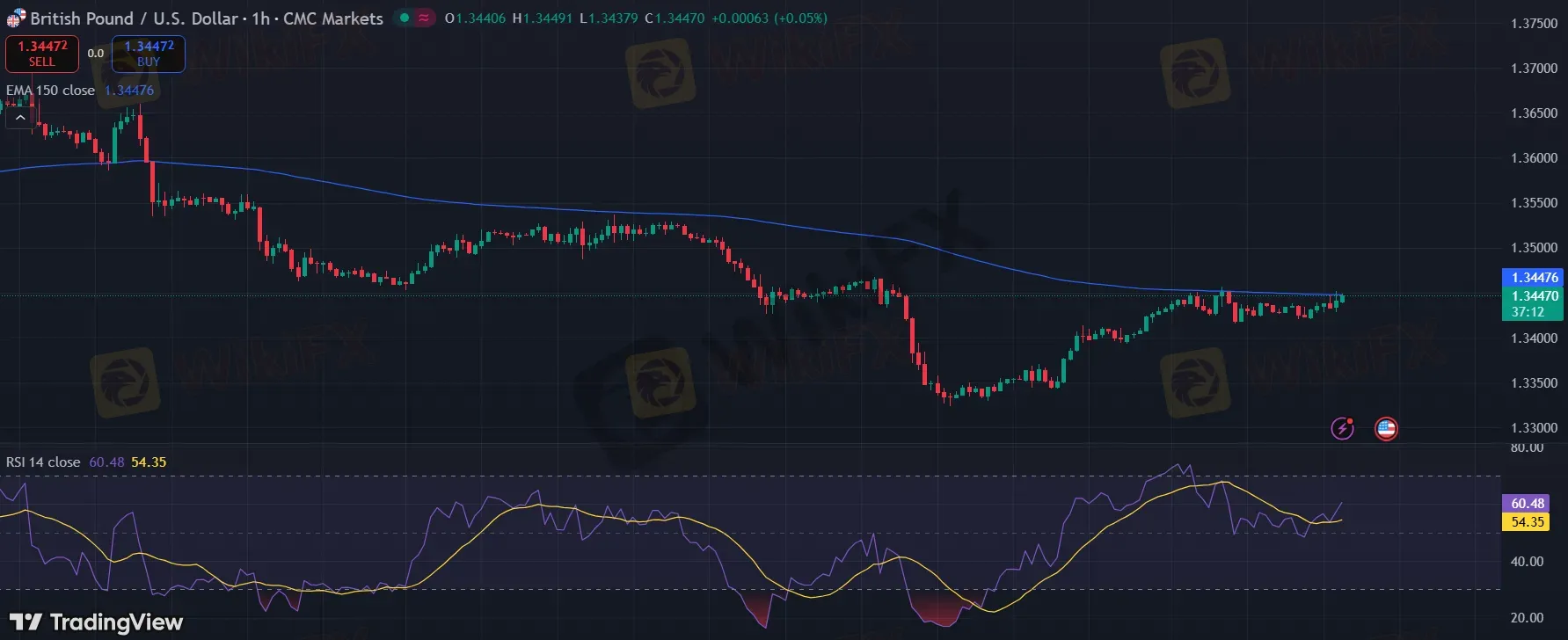Viewport: 1568px width, 640px height.
Task: Click the pink approximate-data indicator icon
Action: [x=425, y=18]
